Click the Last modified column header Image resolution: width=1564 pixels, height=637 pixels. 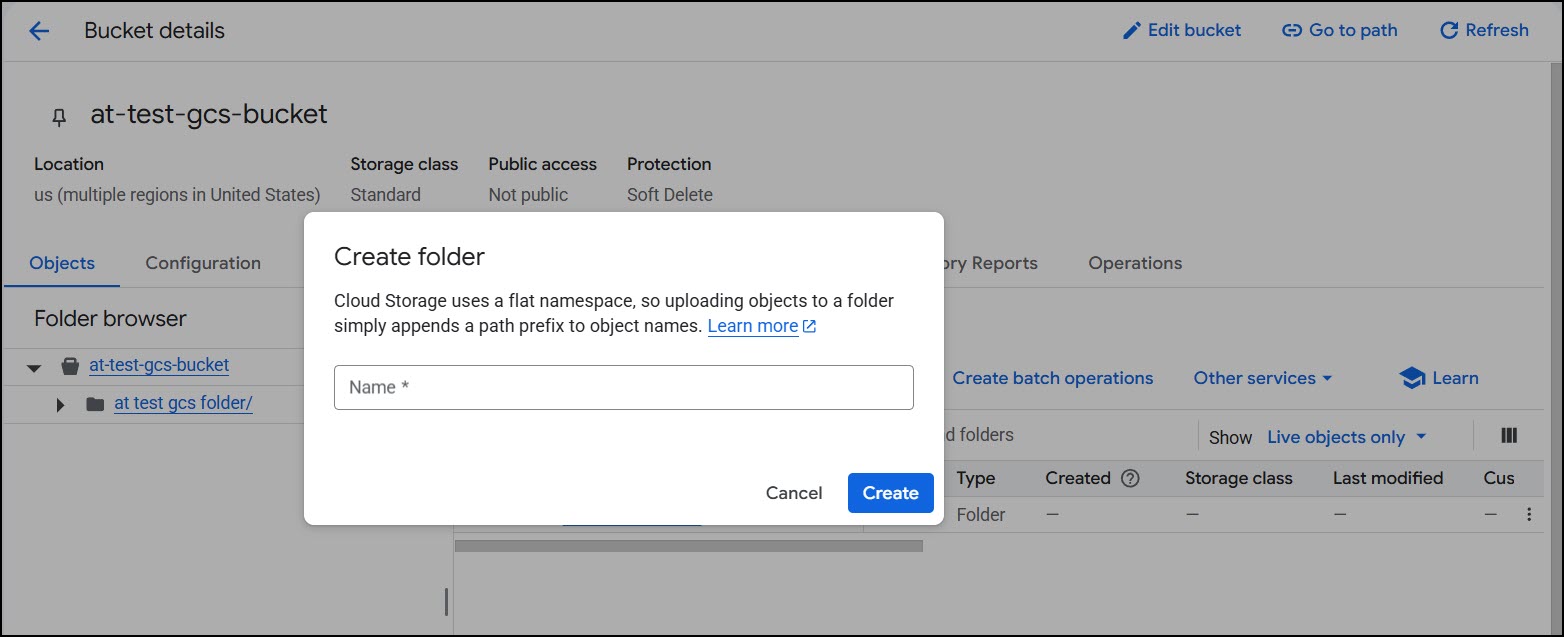coord(1388,478)
